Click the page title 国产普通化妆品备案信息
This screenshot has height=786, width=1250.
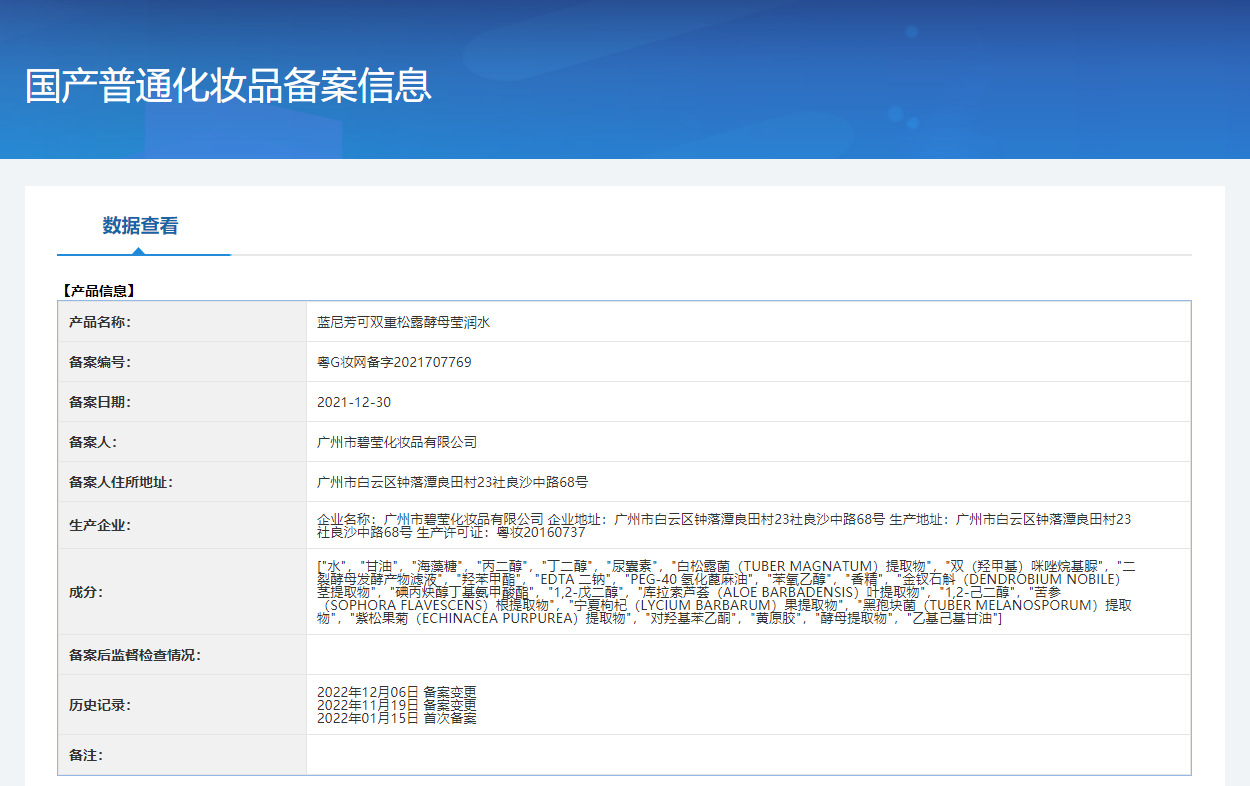point(228,86)
